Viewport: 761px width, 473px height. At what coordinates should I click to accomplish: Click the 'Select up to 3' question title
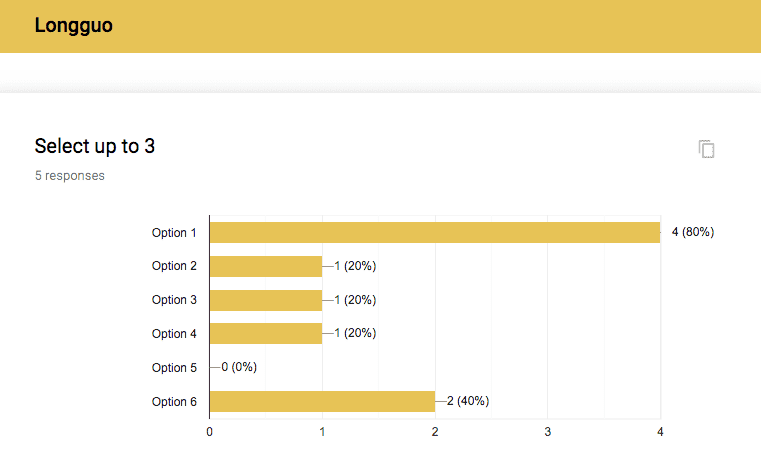click(95, 146)
